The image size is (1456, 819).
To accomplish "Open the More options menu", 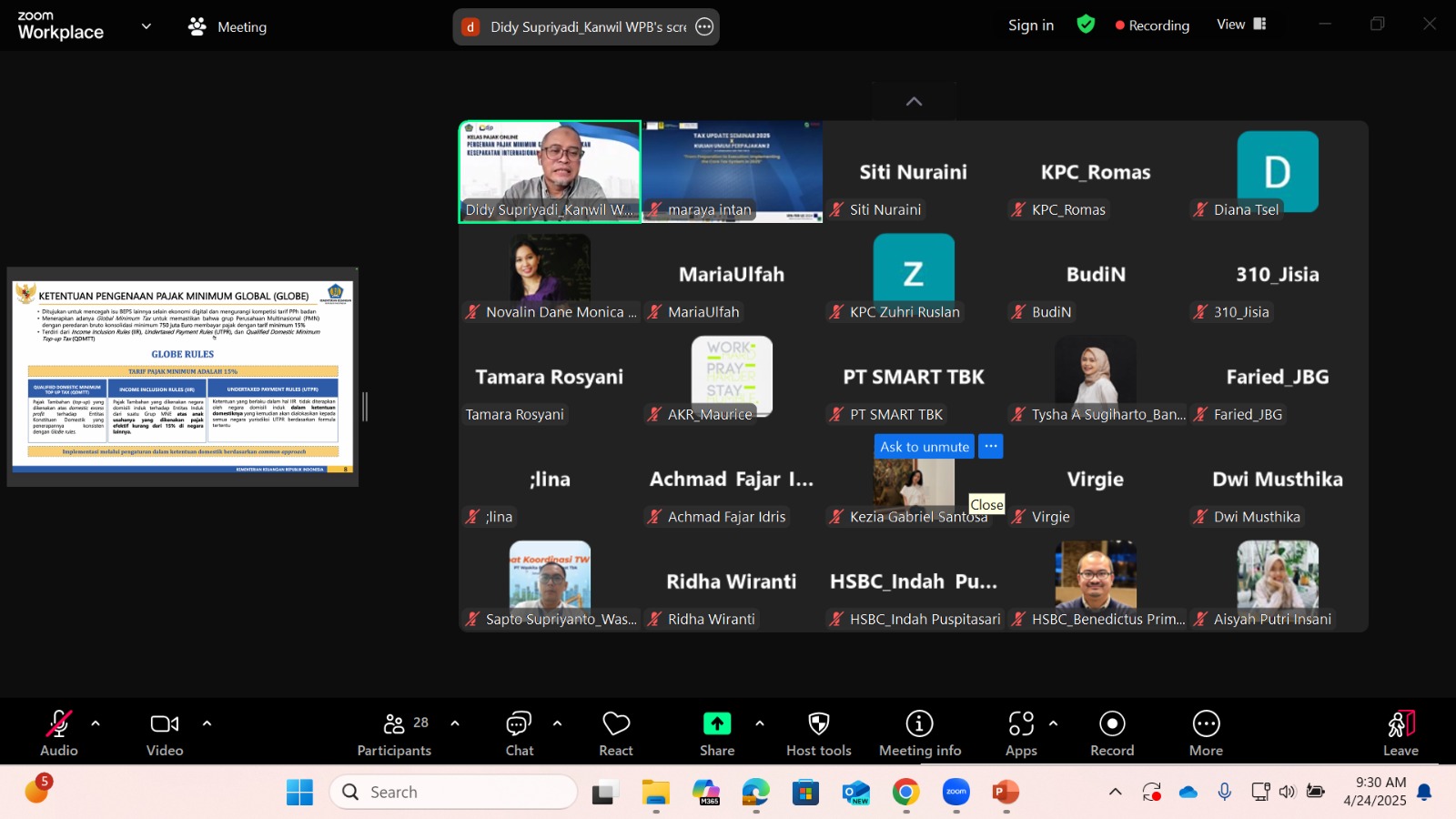I will click(x=1206, y=724).
